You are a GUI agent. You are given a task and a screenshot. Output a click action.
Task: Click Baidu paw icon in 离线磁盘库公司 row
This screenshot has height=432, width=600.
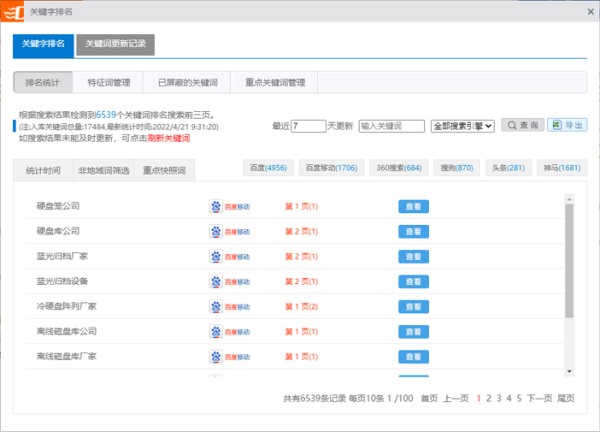pyautogui.click(x=216, y=332)
